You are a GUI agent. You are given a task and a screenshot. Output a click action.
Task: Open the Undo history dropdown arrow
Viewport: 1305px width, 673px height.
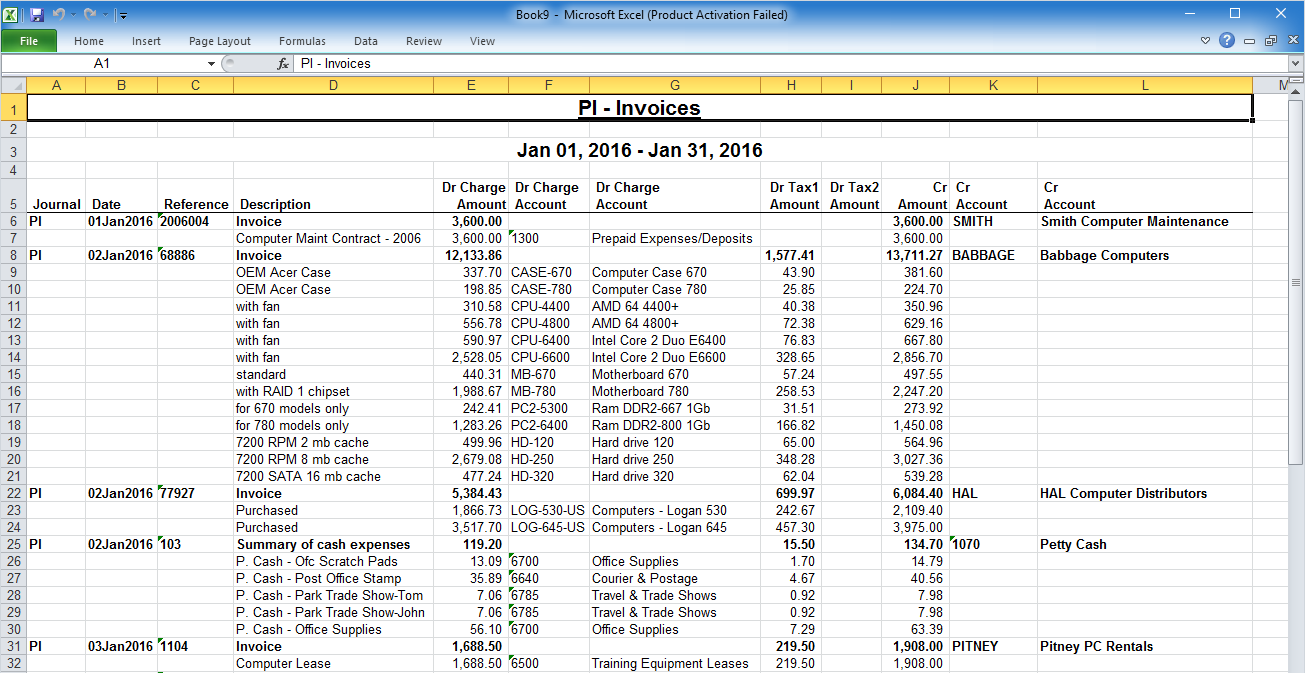(74, 15)
